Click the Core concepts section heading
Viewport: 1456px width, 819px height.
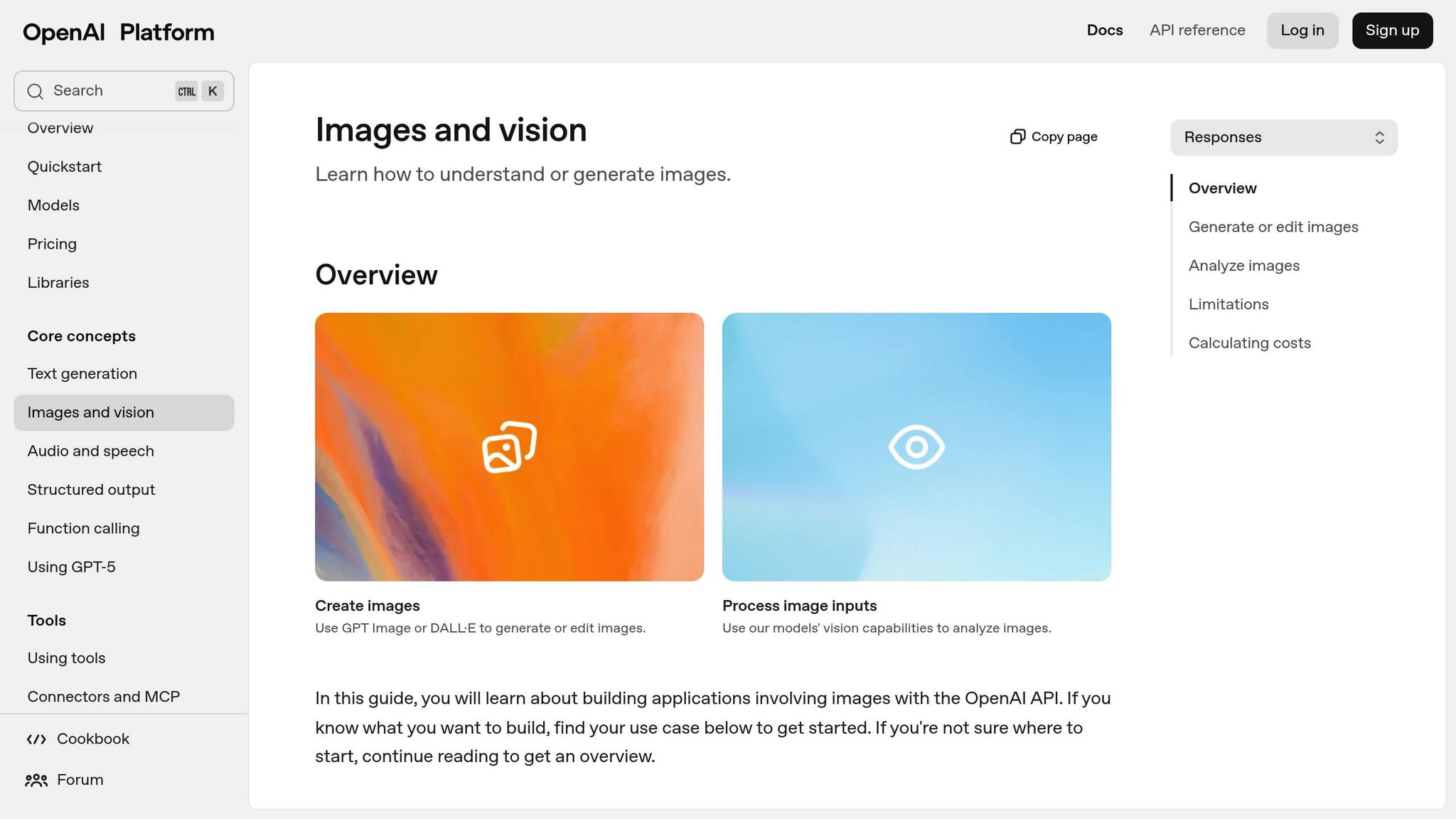pos(82,336)
